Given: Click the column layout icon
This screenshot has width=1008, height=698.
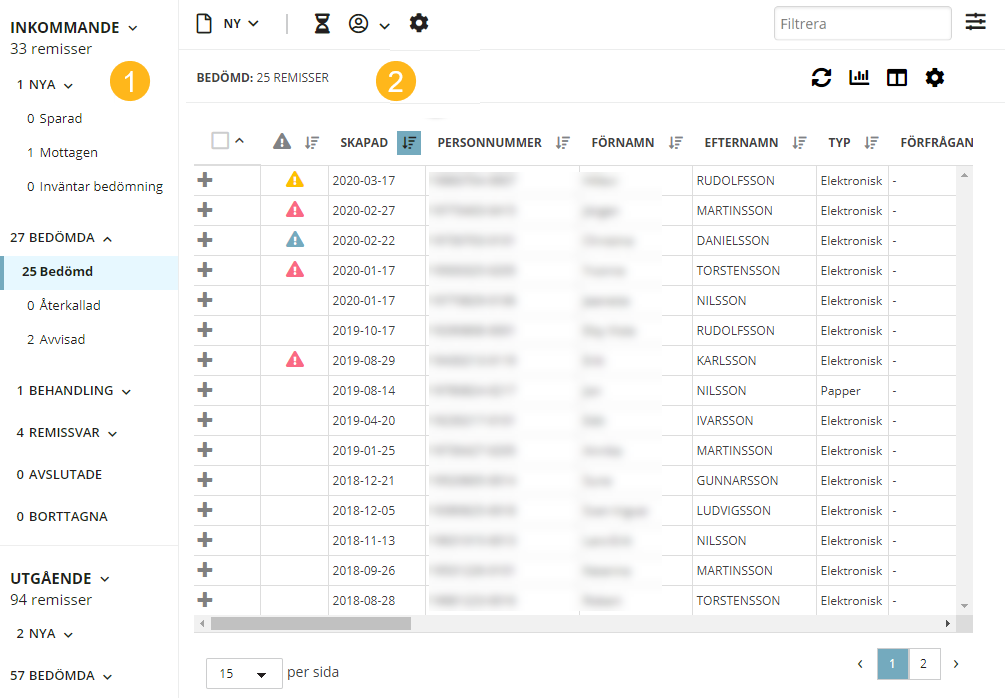Looking at the screenshot, I should click(x=897, y=78).
